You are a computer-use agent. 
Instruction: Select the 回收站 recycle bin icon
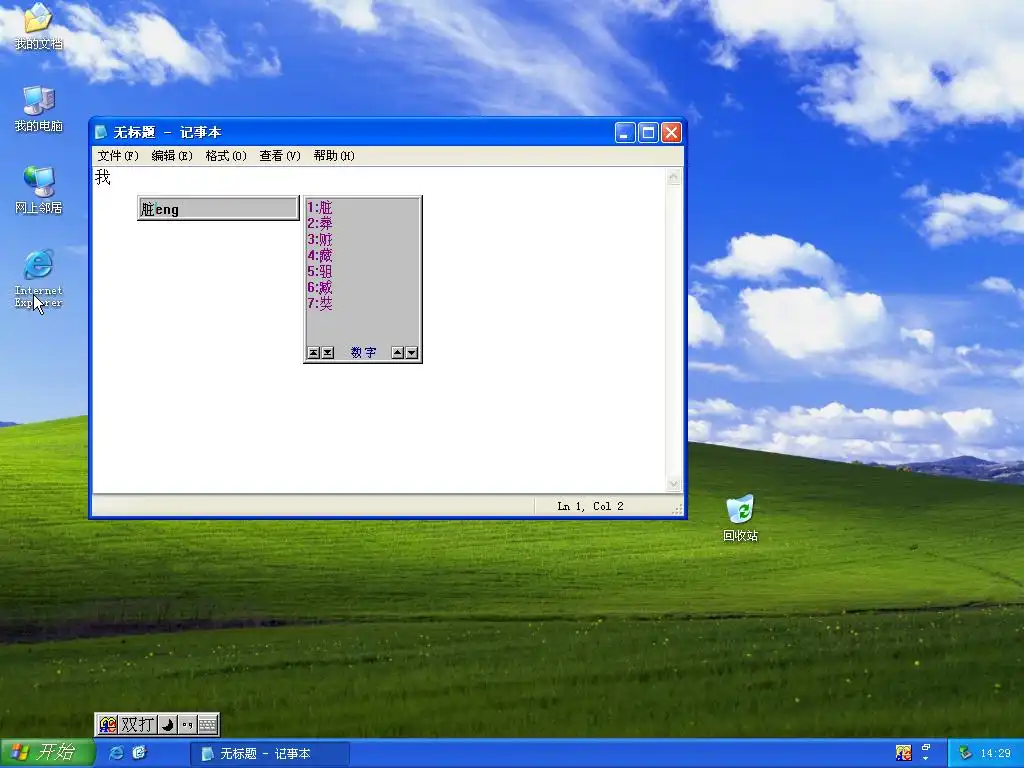tap(740, 519)
